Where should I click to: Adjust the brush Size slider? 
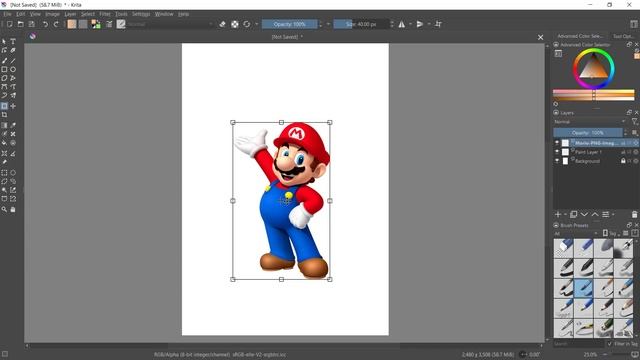[x=361, y=24]
